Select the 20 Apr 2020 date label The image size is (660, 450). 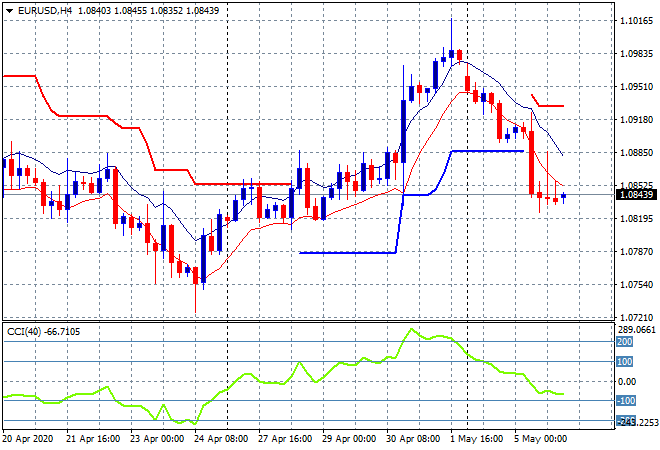click(28, 439)
